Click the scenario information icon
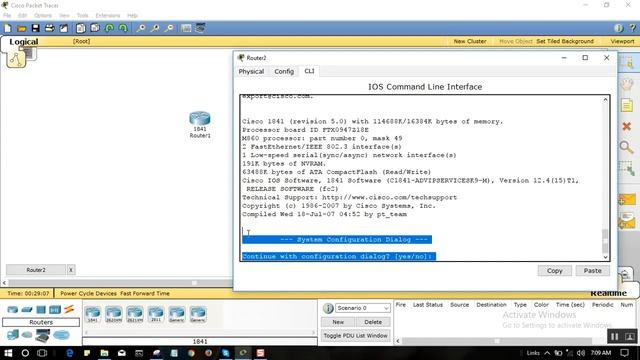Image resolution: width=640 pixels, height=360 pixels. pyautogui.click(x=328, y=308)
